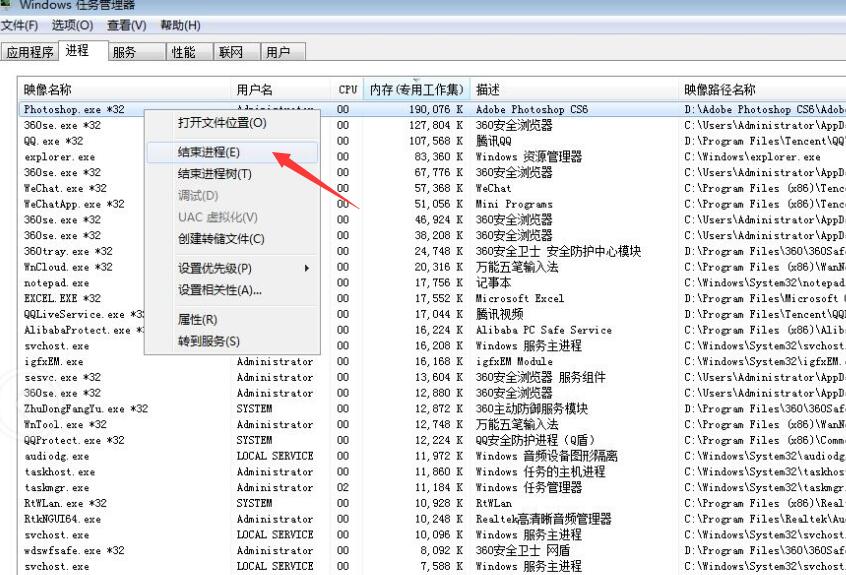Click the Windows 音频设备图形隔离 description cell
846x575 pixels.
click(x=547, y=456)
